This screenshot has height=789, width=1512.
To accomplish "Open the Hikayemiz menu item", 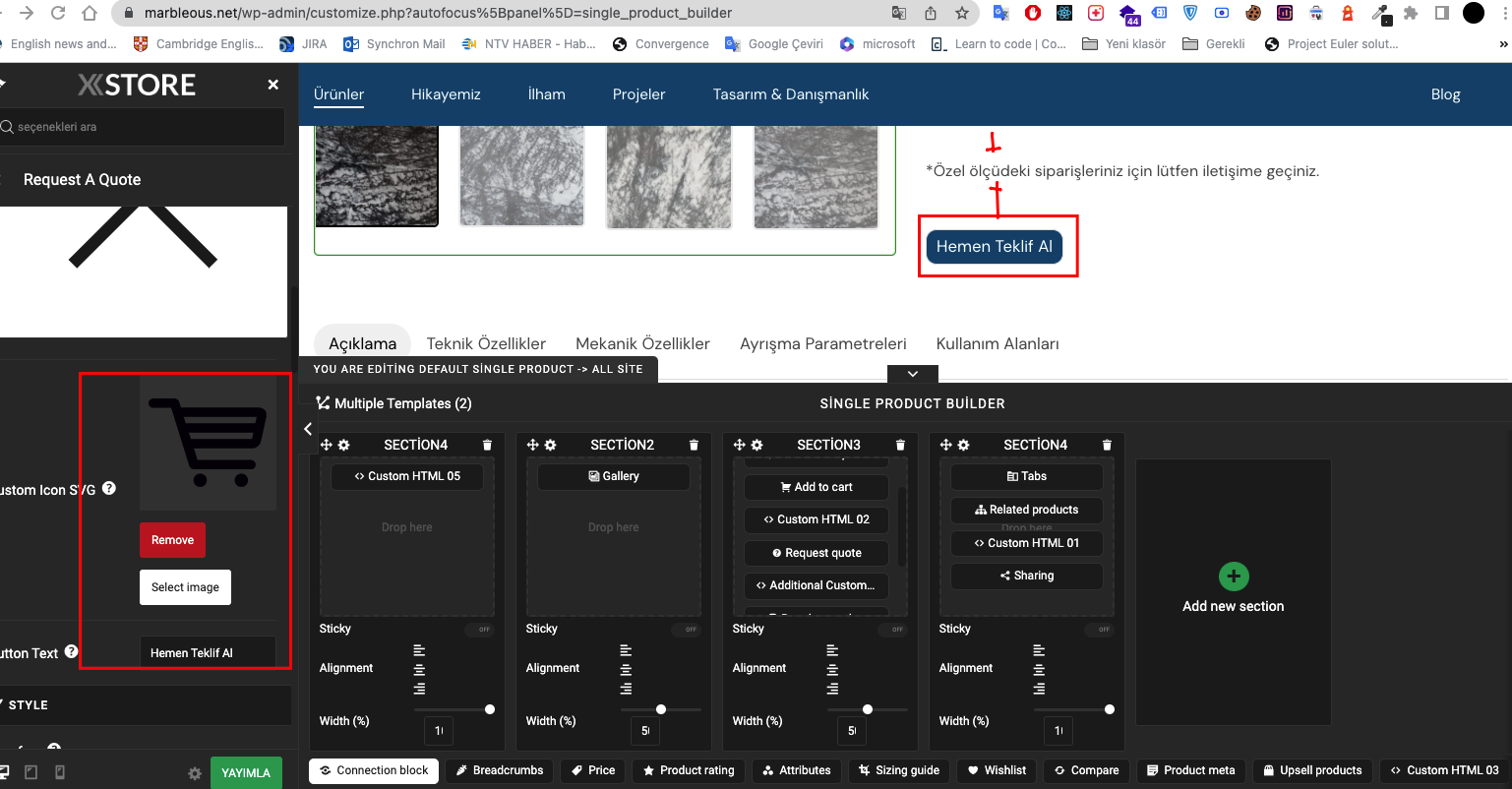I will pos(446,94).
